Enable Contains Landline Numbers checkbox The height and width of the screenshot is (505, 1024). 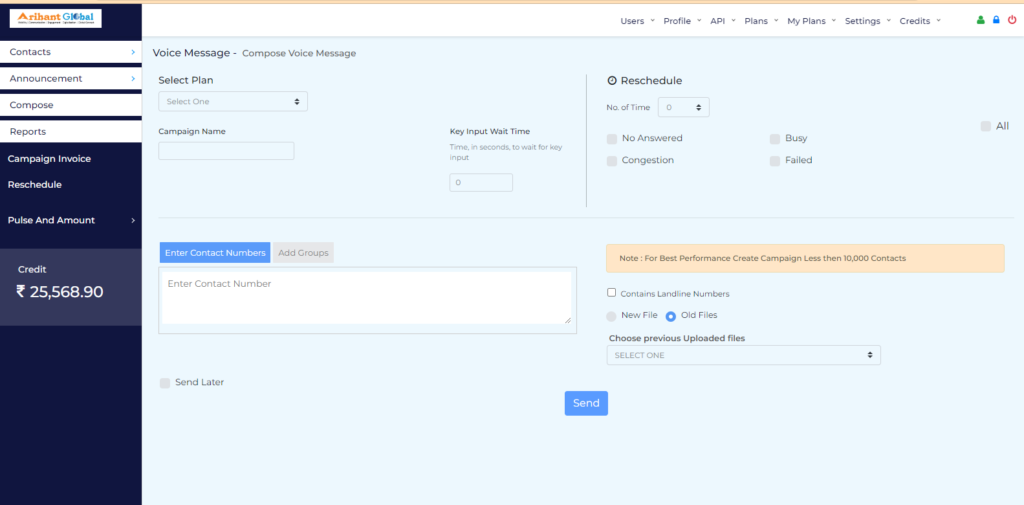pyautogui.click(x=612, y=293)
